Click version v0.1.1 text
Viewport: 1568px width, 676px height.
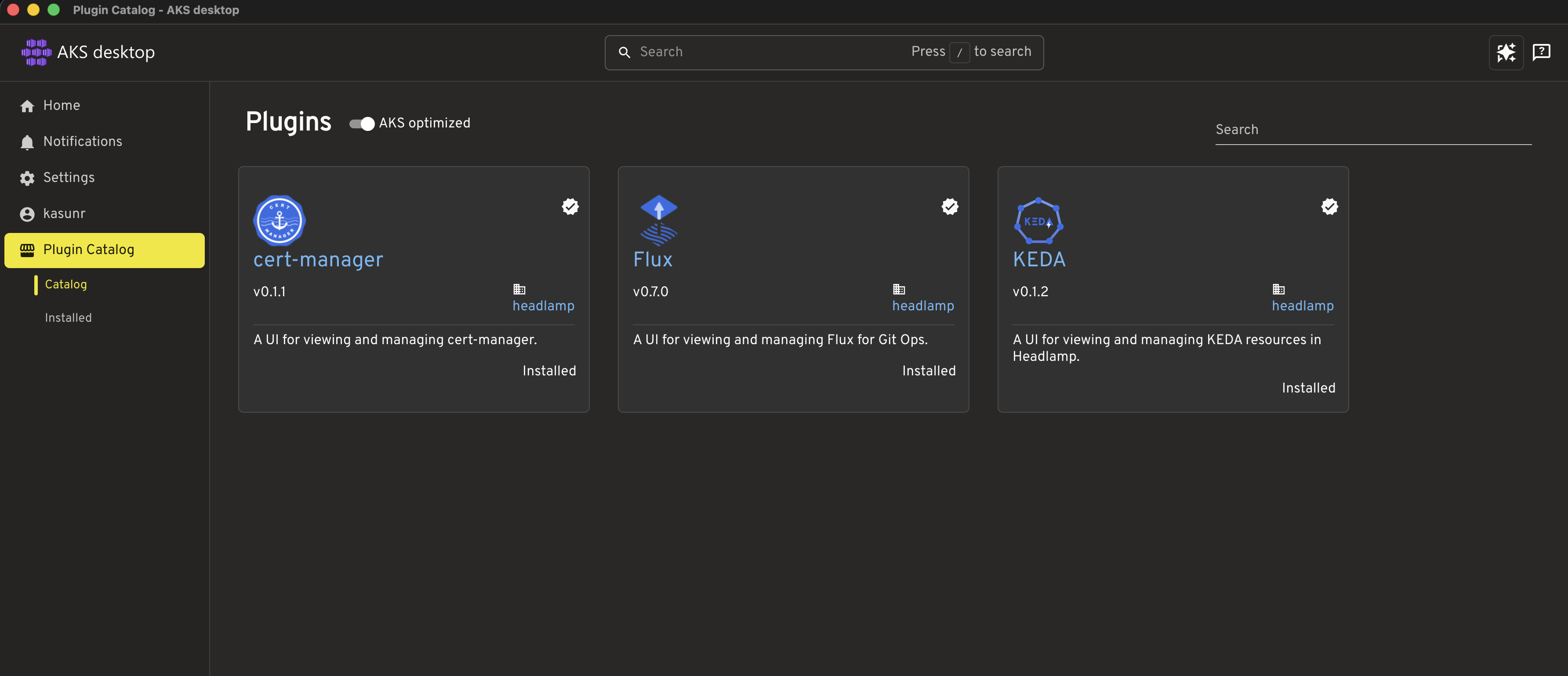click(x=269, y=292)
